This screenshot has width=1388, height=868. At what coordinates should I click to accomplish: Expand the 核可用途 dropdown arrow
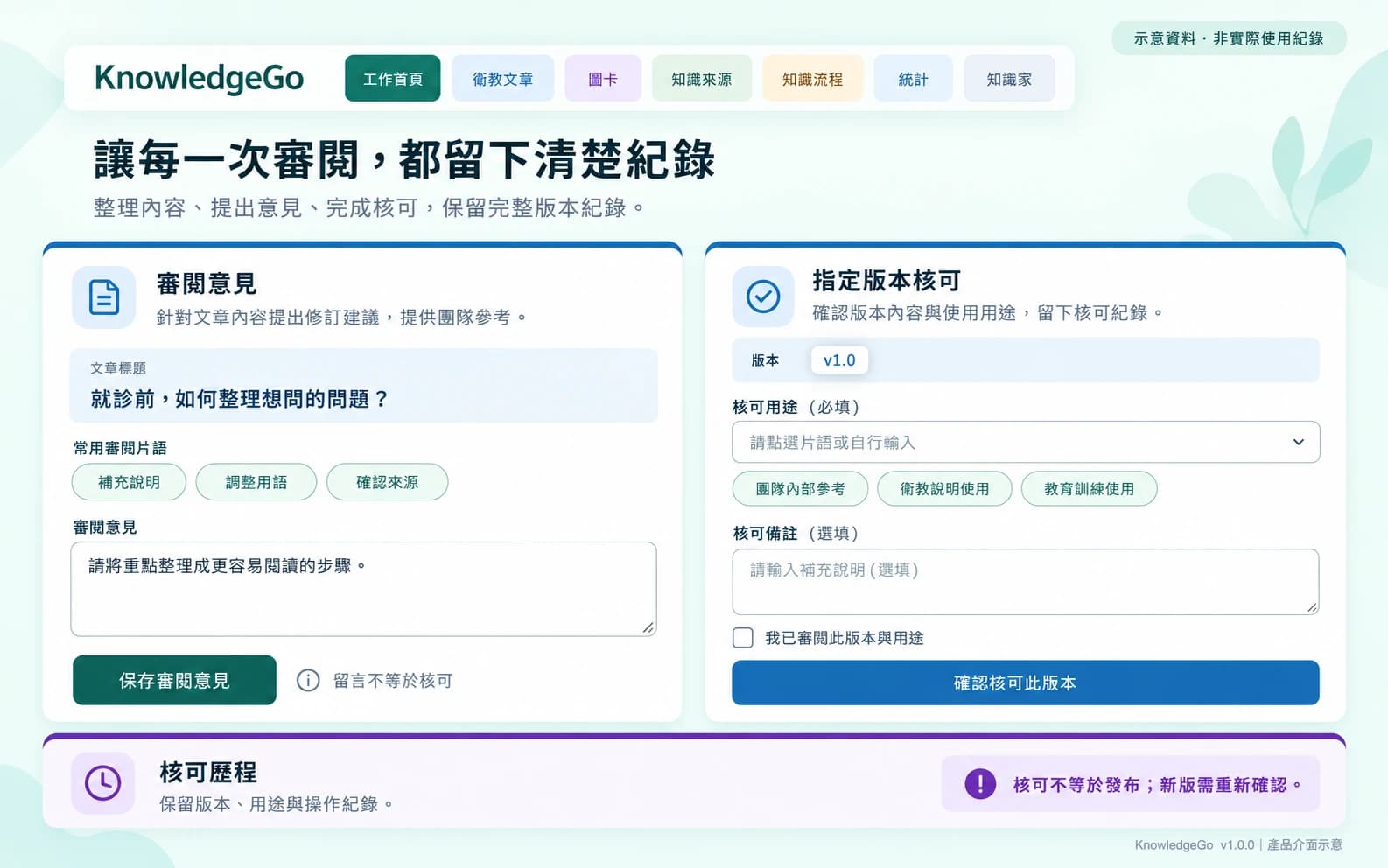(x=1299, y=442)
